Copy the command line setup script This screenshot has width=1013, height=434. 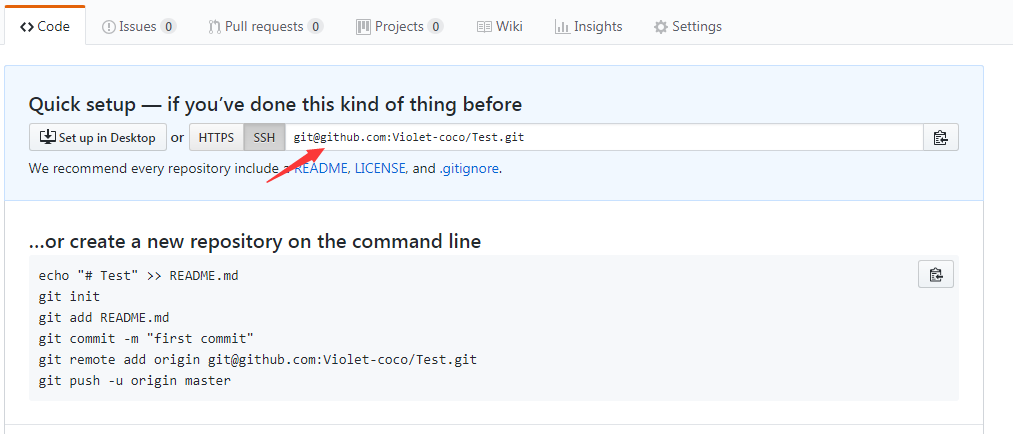click(x=935, y=274)
